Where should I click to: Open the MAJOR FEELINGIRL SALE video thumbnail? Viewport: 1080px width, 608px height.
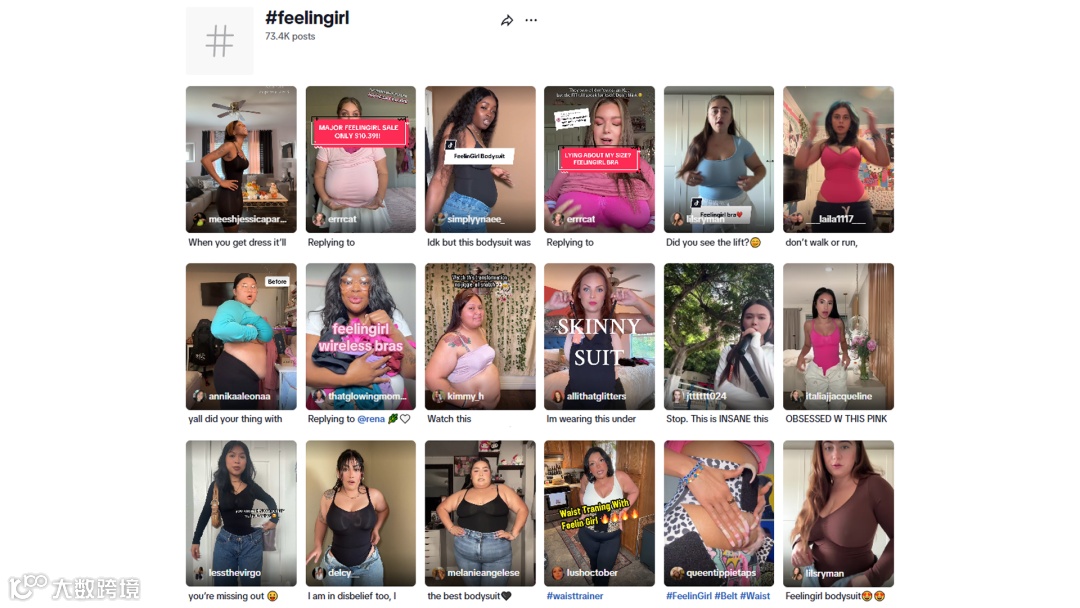pyautogui.click(x=361, y=159)
